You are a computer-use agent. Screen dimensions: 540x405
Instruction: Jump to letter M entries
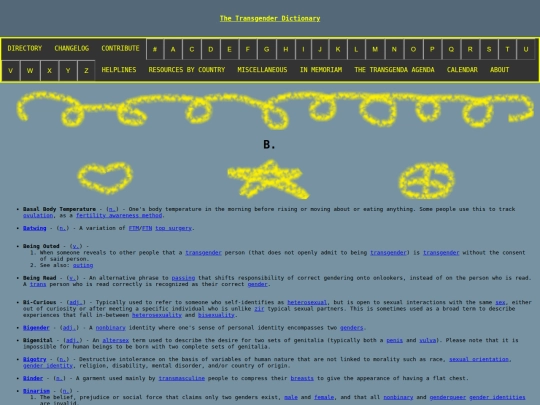click(375, 49)
